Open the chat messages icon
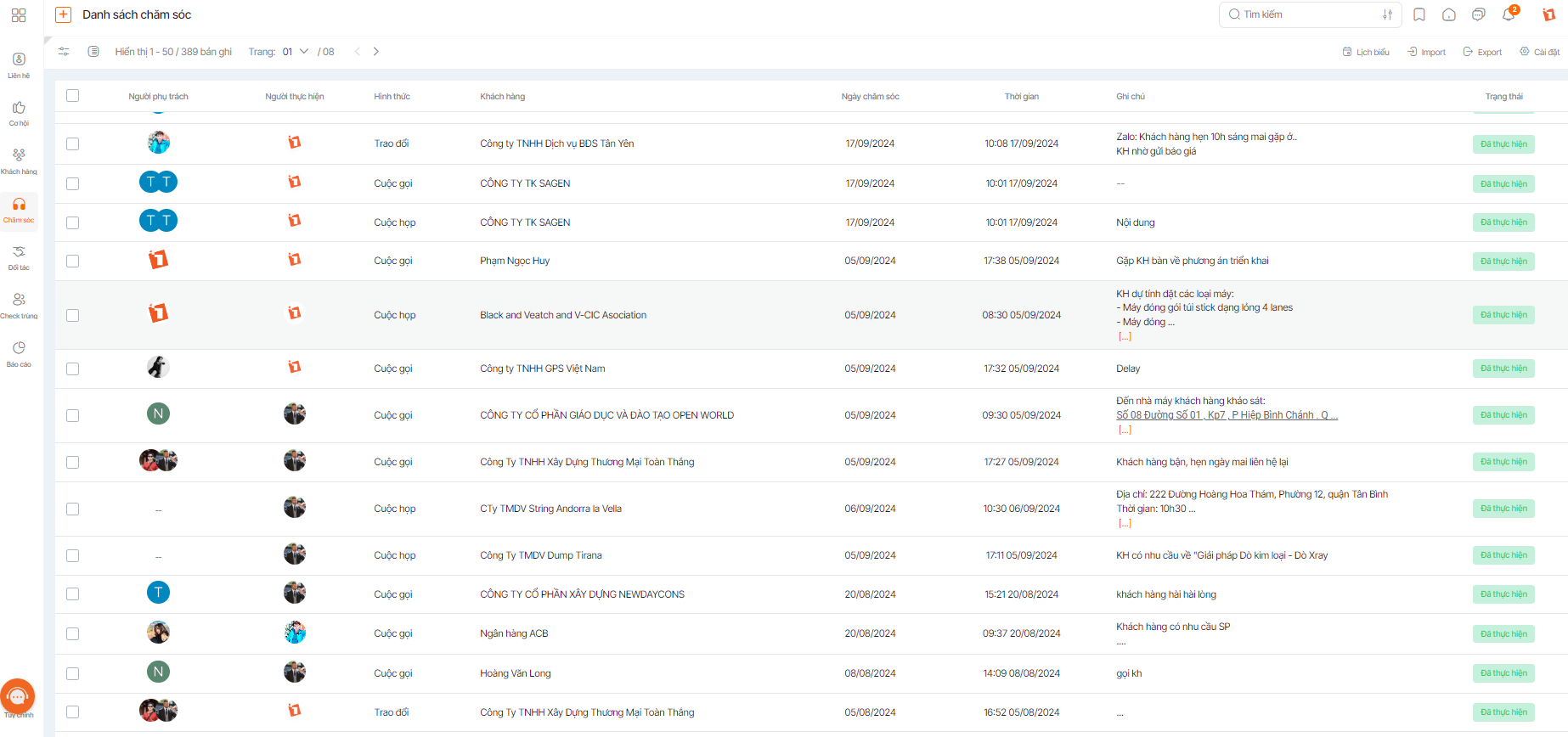1568x737 pixels. point(1479,14)
